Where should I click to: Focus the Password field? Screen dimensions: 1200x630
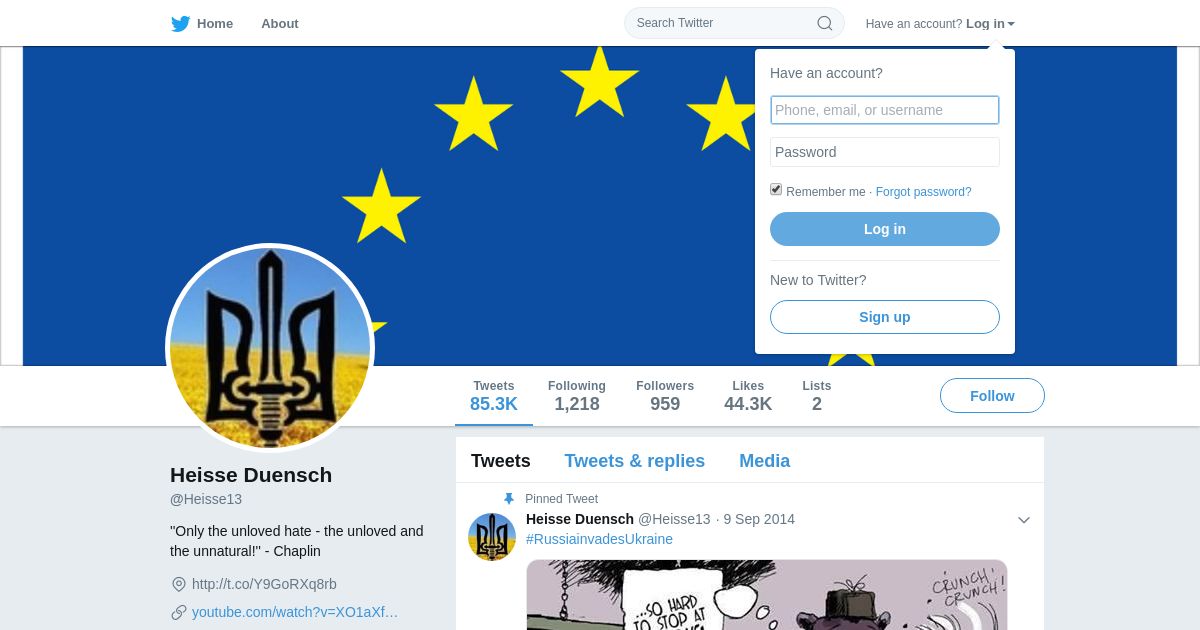click(885, 152)
